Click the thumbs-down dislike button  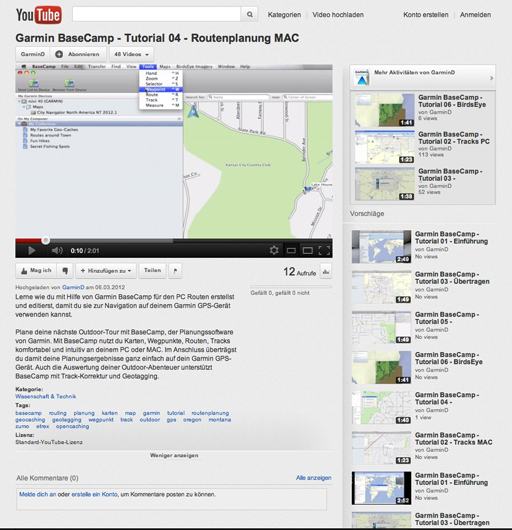pos(65,271)
